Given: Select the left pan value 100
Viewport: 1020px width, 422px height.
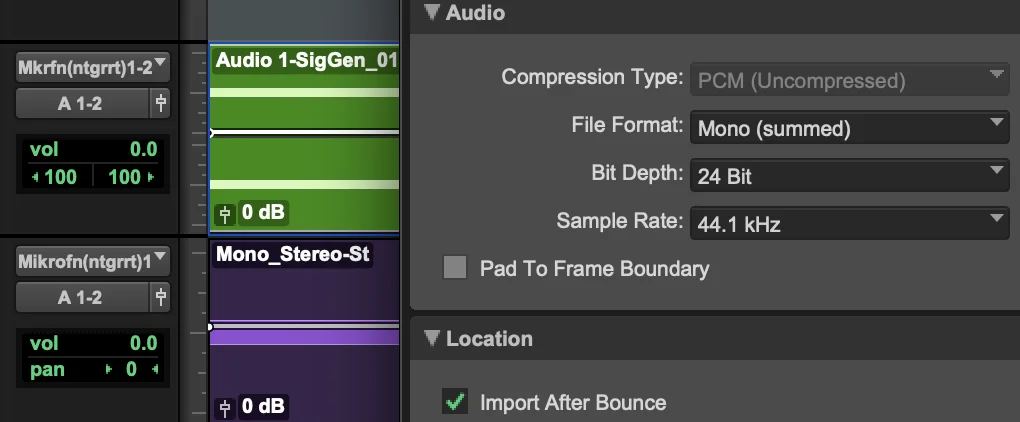Looking at the screenshot, I should pos(57,176).
